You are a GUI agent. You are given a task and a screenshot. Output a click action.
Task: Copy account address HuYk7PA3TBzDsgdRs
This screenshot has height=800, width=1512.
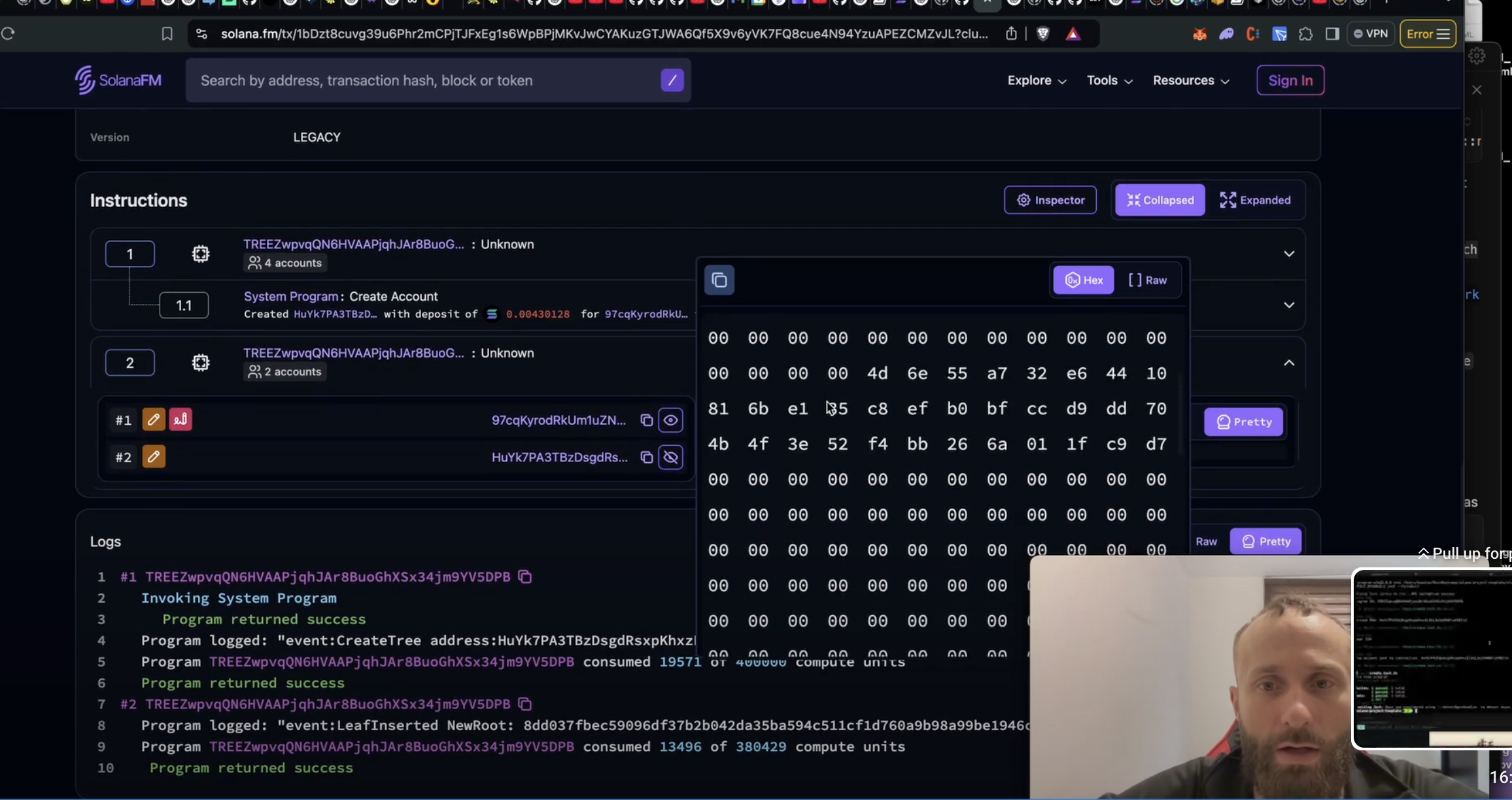[647, 458]
